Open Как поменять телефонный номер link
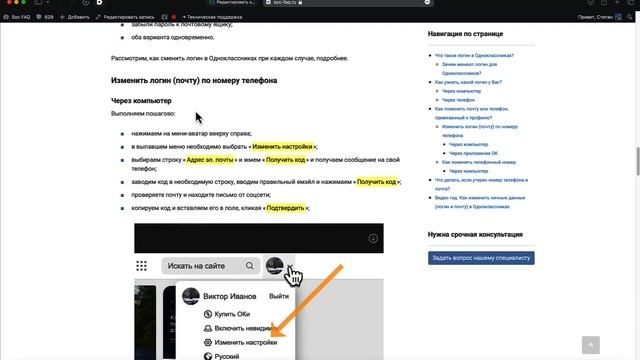The width and height of the screenshot is (640, 360). click(x=479, y=162)
